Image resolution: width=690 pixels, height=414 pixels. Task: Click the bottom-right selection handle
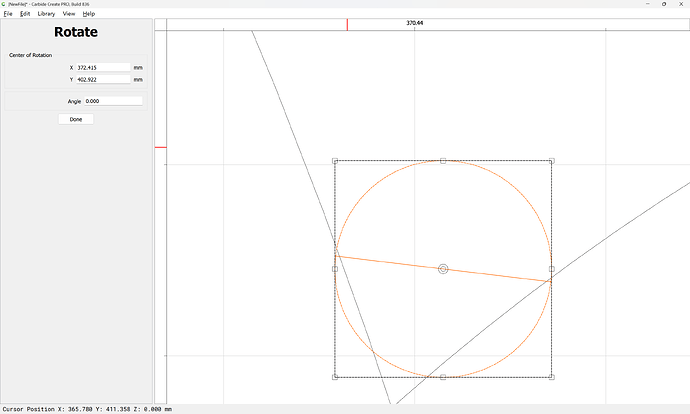point(551,377)
